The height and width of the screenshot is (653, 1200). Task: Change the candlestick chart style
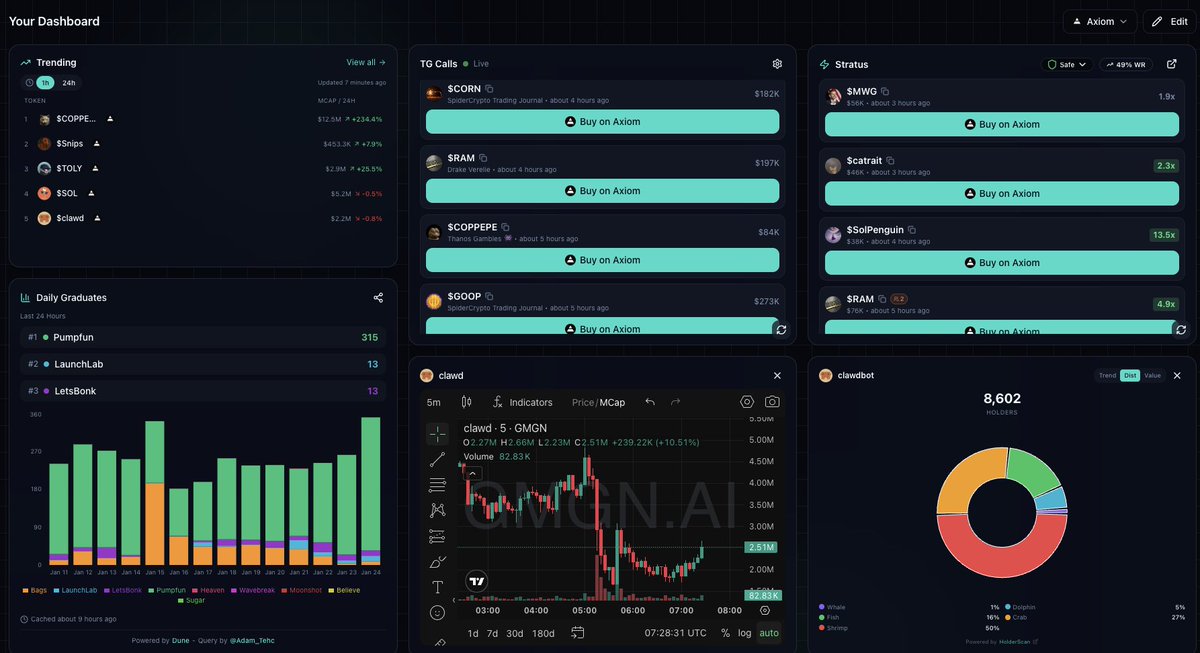(x=466, y=402)
